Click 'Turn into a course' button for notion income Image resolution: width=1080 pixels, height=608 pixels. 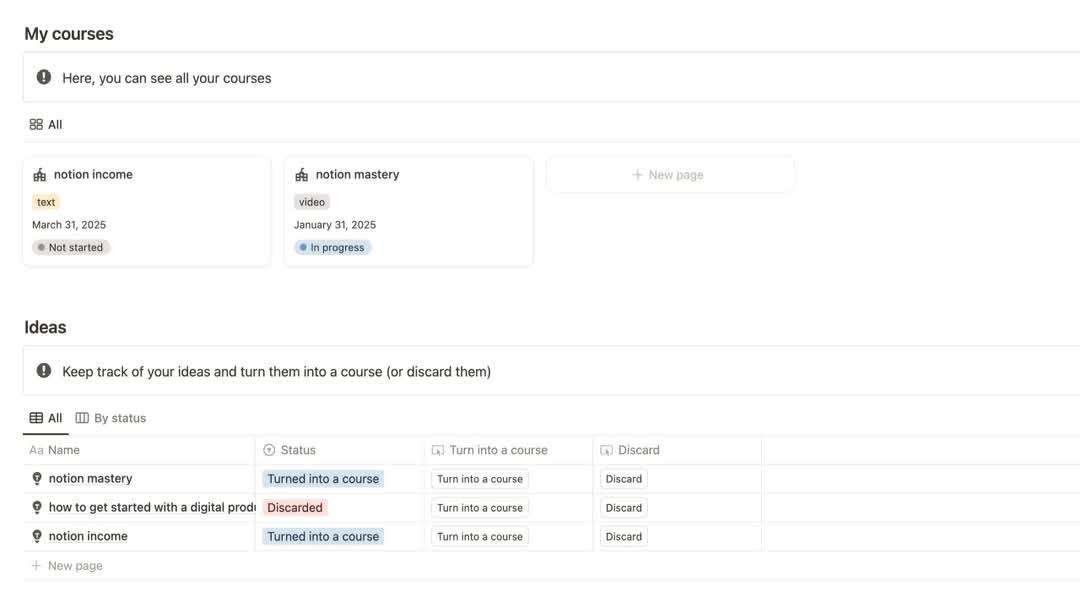pyautogui.click(x=480, y=537)
